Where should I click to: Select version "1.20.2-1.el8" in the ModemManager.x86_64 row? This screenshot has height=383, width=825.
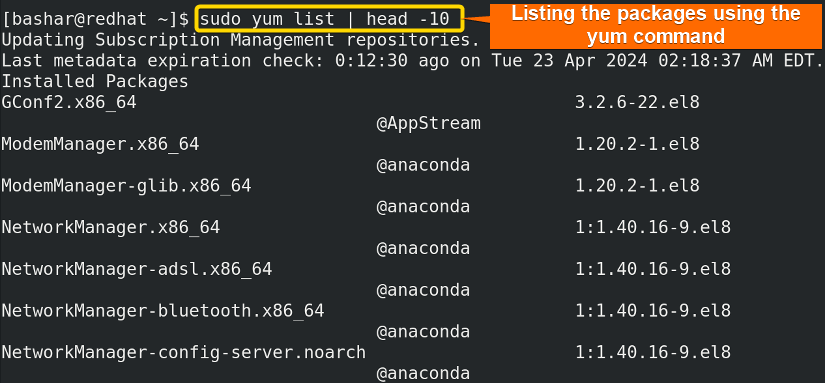637,144
